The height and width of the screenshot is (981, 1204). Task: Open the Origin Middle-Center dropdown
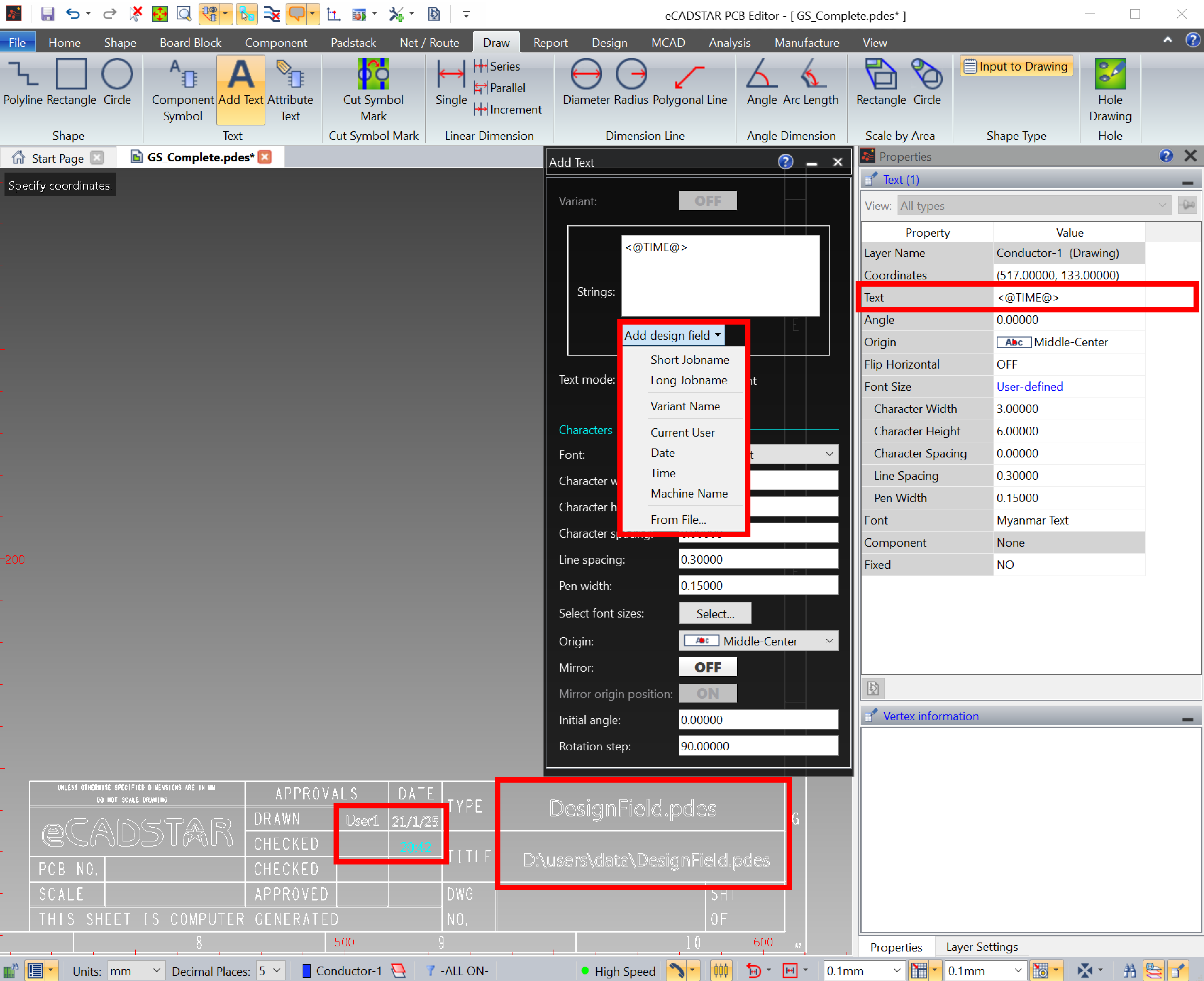[759, 641]
